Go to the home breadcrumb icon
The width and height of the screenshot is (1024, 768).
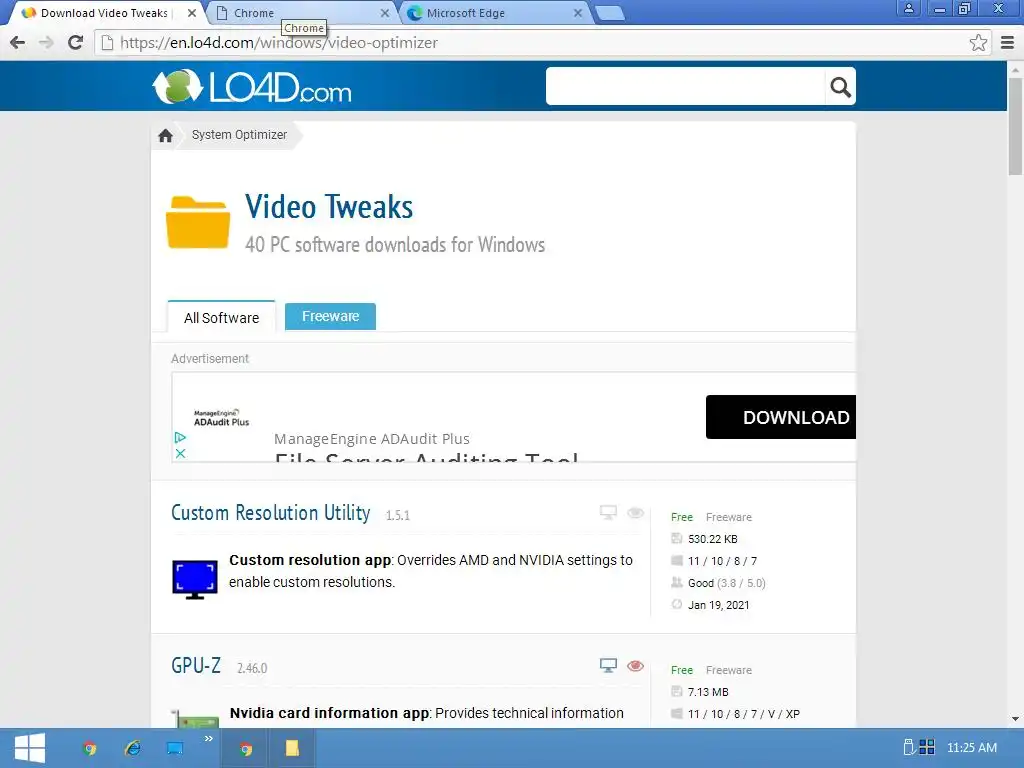tap(165, 135)
